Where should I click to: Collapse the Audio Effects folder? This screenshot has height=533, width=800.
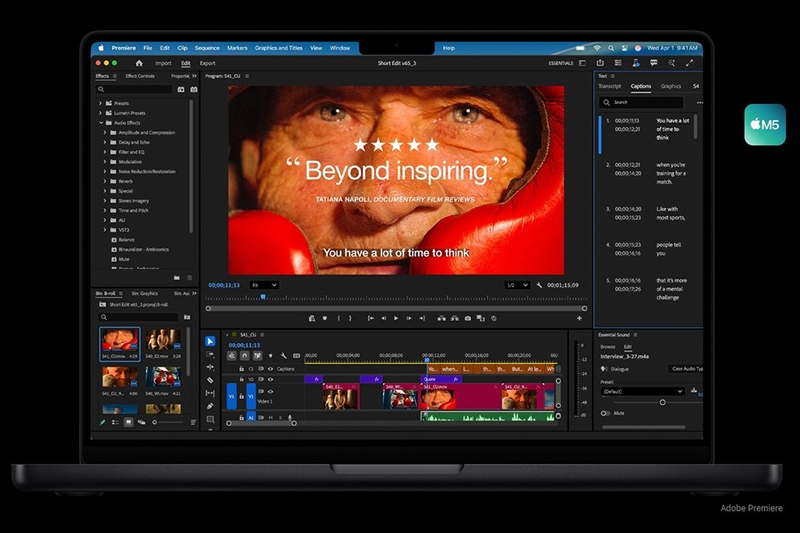tap(101, 123)
